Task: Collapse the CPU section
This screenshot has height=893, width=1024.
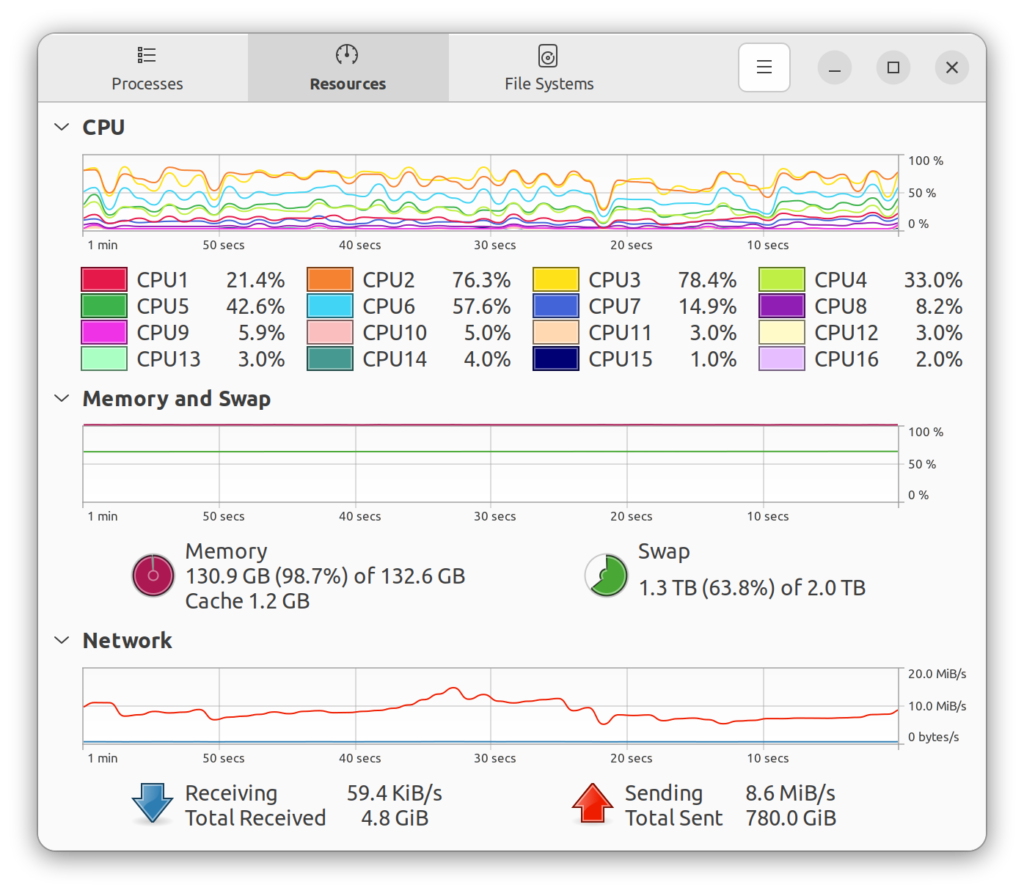Action: pyautogui.click(x=63, y=127)
